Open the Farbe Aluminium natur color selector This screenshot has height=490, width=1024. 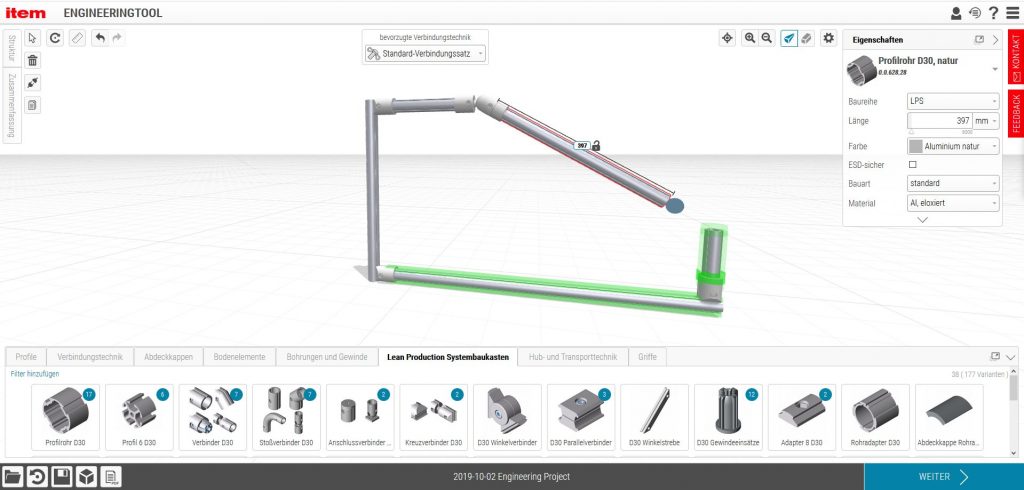click(952, 146)
